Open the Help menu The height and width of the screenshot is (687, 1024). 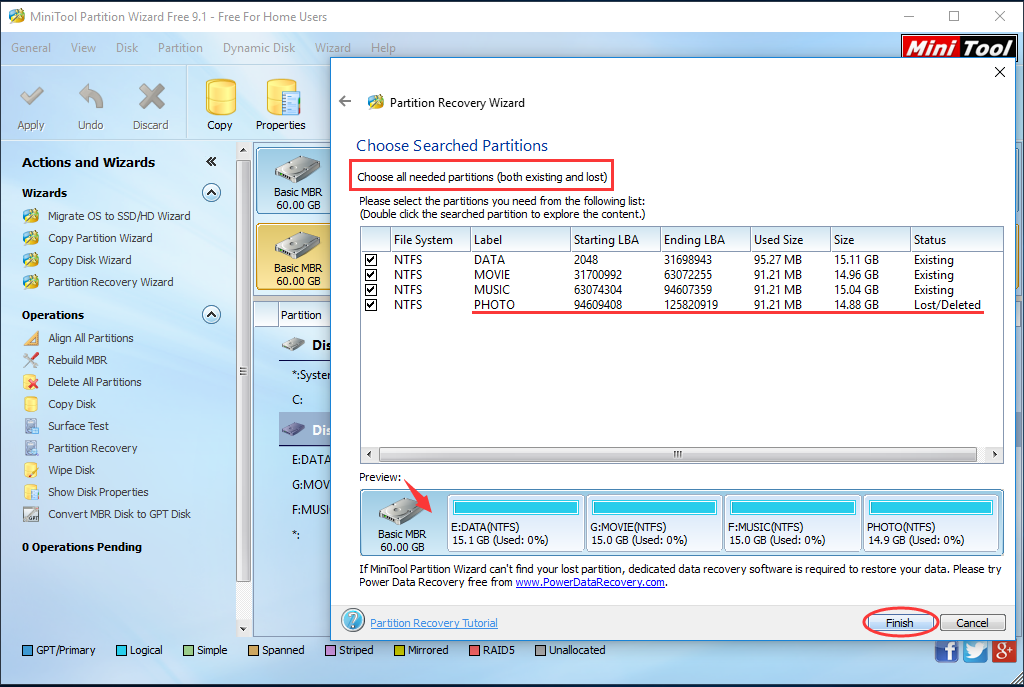(x=383, y=48)
